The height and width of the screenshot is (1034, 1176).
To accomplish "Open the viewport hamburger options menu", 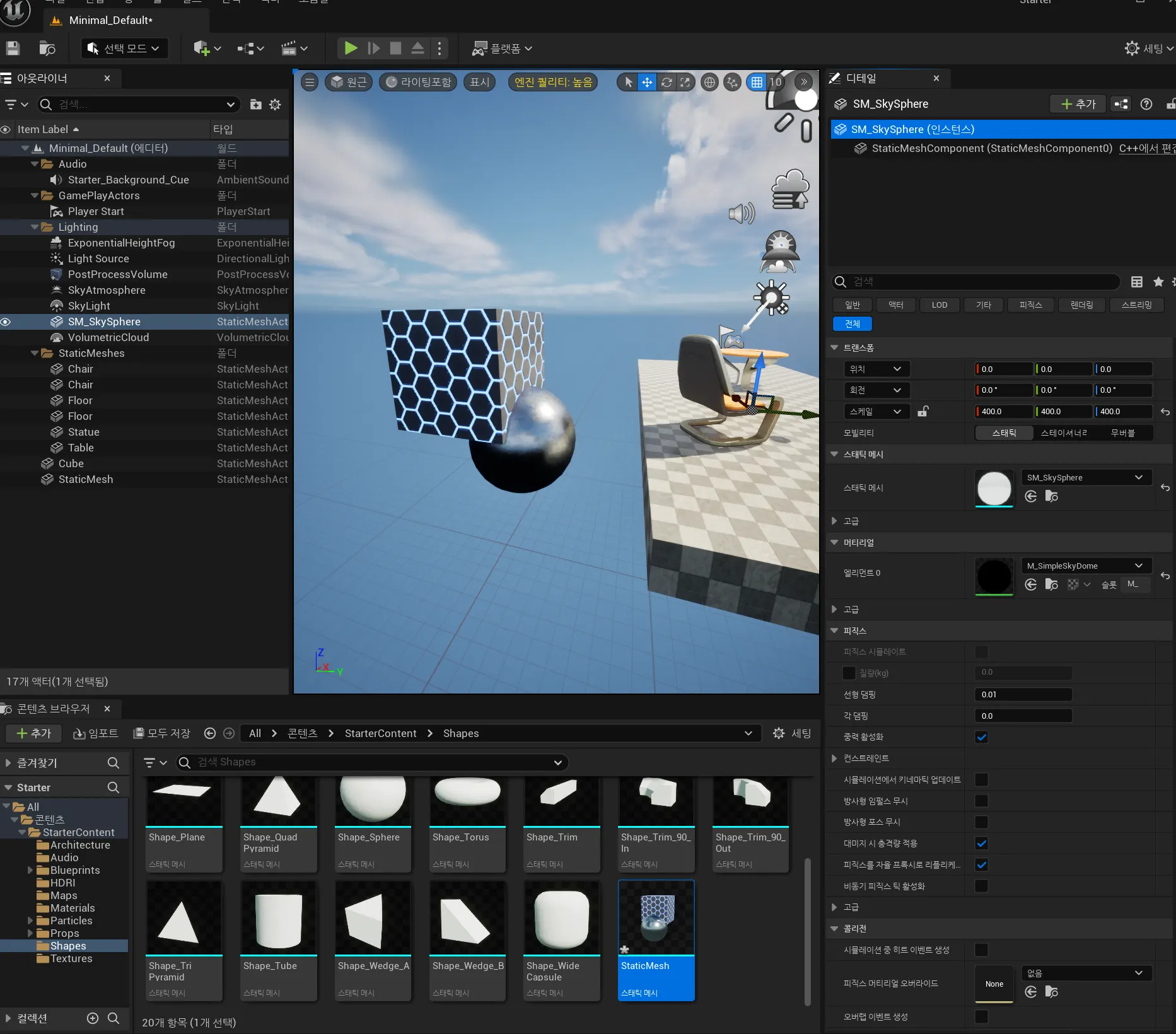I will 310,82.
